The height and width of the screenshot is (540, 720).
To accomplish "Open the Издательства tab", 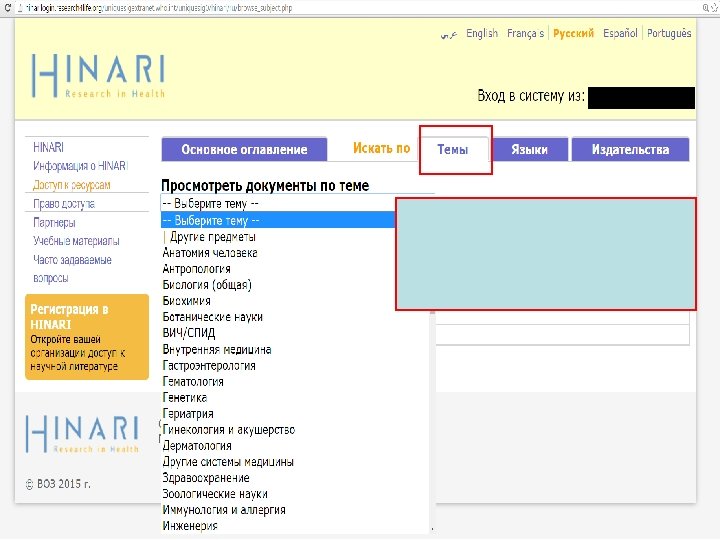I will point(630,149).
